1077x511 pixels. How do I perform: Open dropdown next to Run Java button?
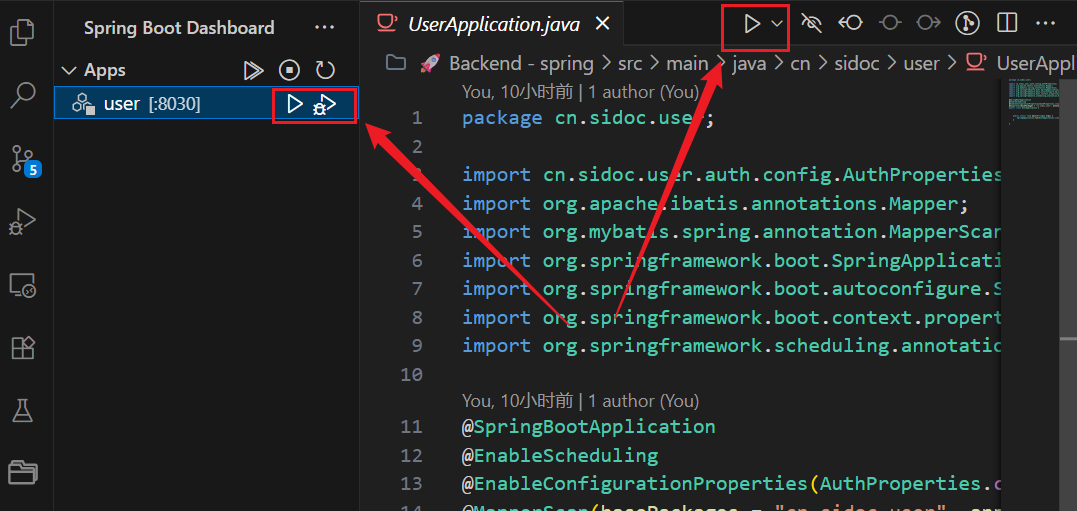click(777, 23)
